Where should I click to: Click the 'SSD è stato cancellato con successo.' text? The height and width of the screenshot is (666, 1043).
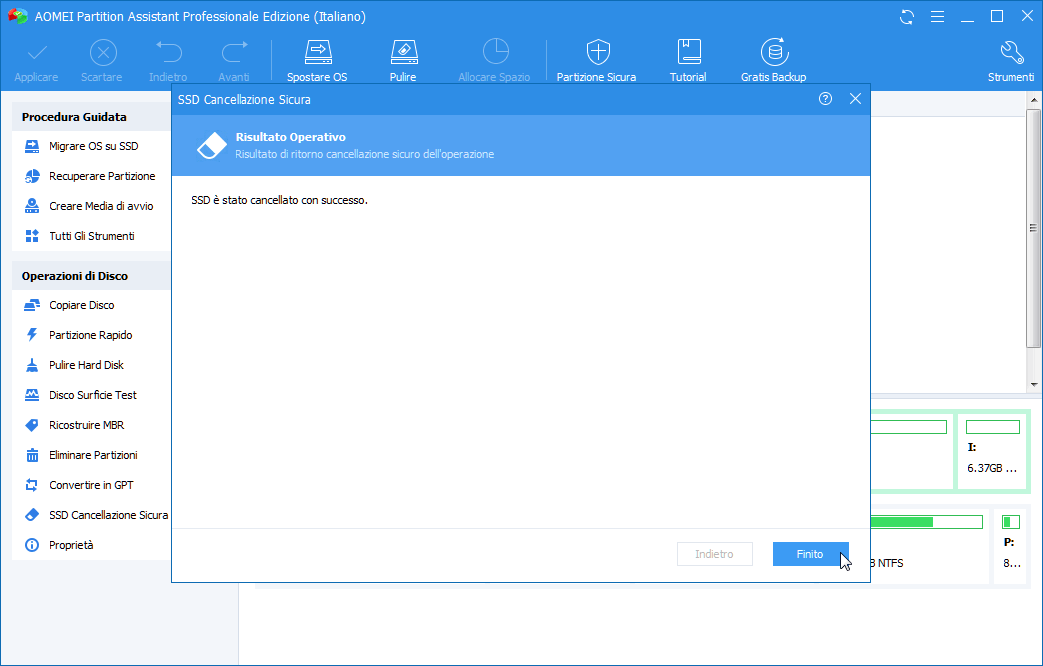click(279, 200)
